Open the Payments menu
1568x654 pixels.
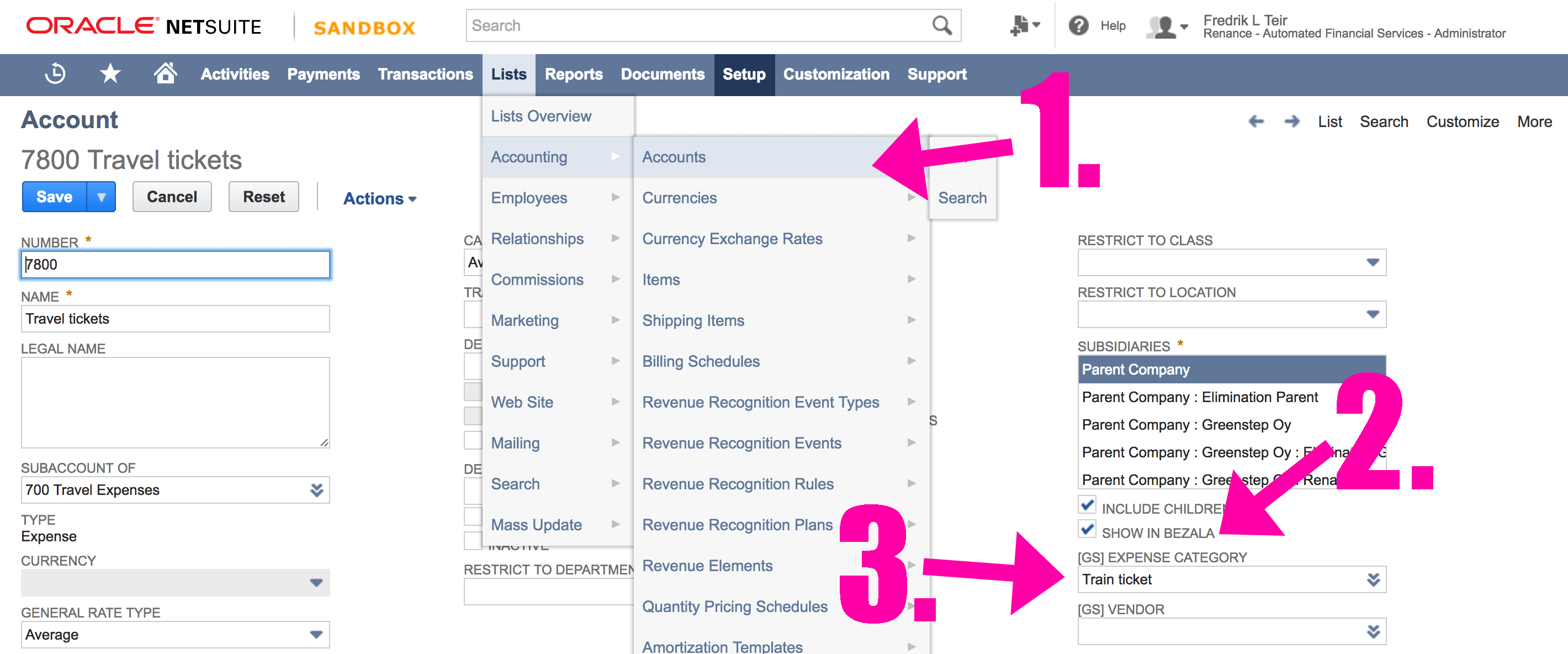pyautogui.click(x=323, y=74)
